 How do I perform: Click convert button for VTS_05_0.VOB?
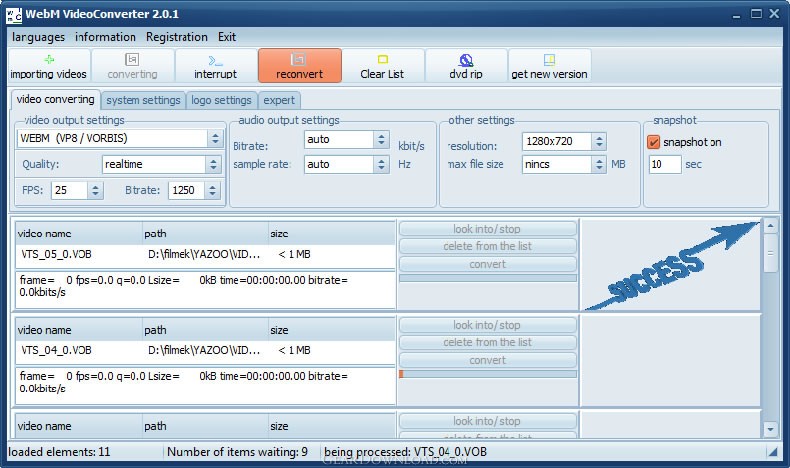click(488, 264)
